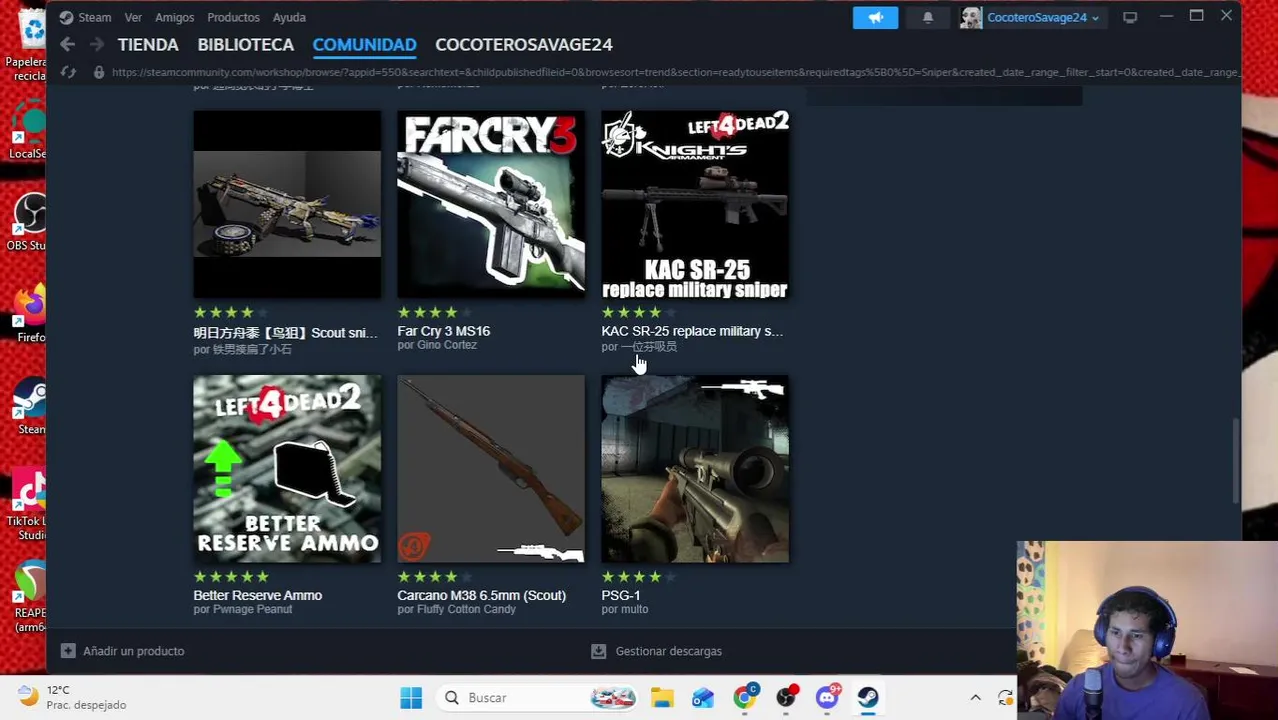Go to the TIENDA tab
1278x720 pixels.
point(148,44)
